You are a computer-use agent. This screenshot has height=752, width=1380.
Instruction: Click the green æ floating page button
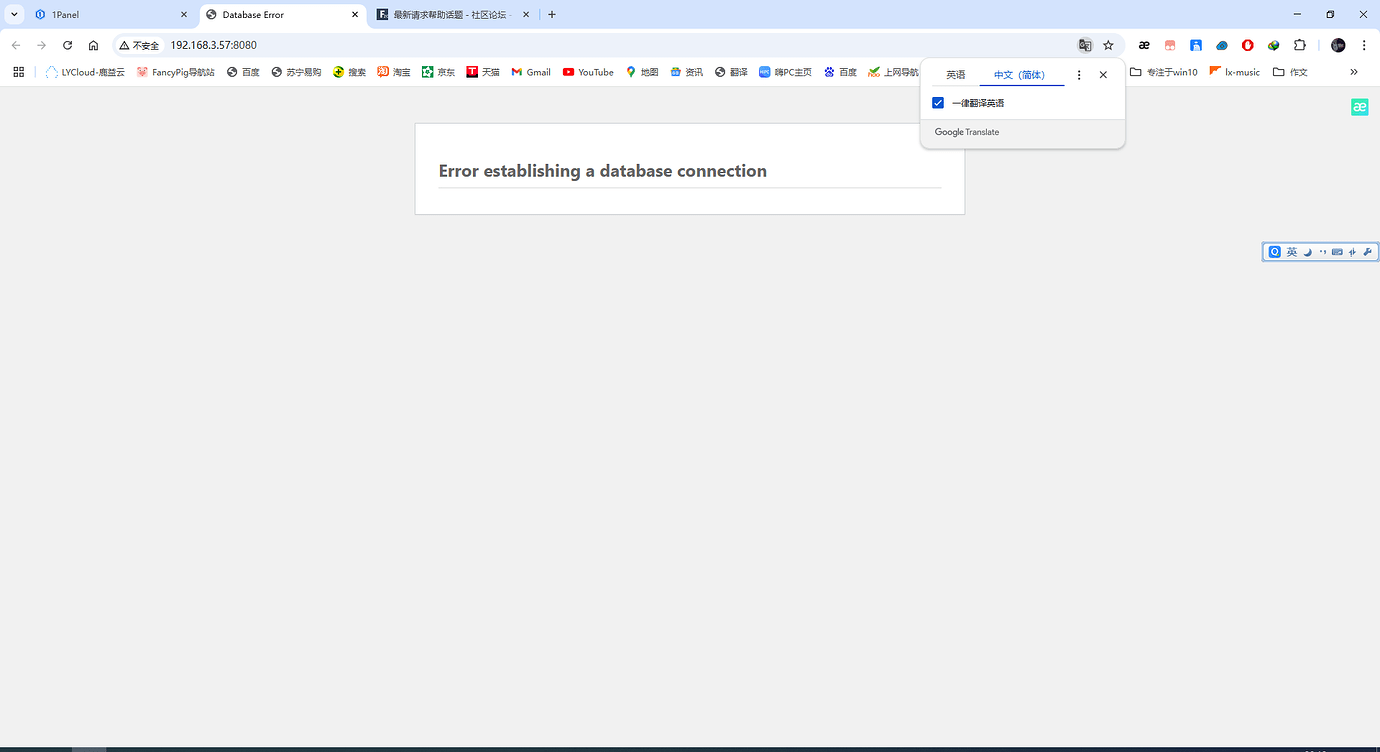pos(1359,107)
